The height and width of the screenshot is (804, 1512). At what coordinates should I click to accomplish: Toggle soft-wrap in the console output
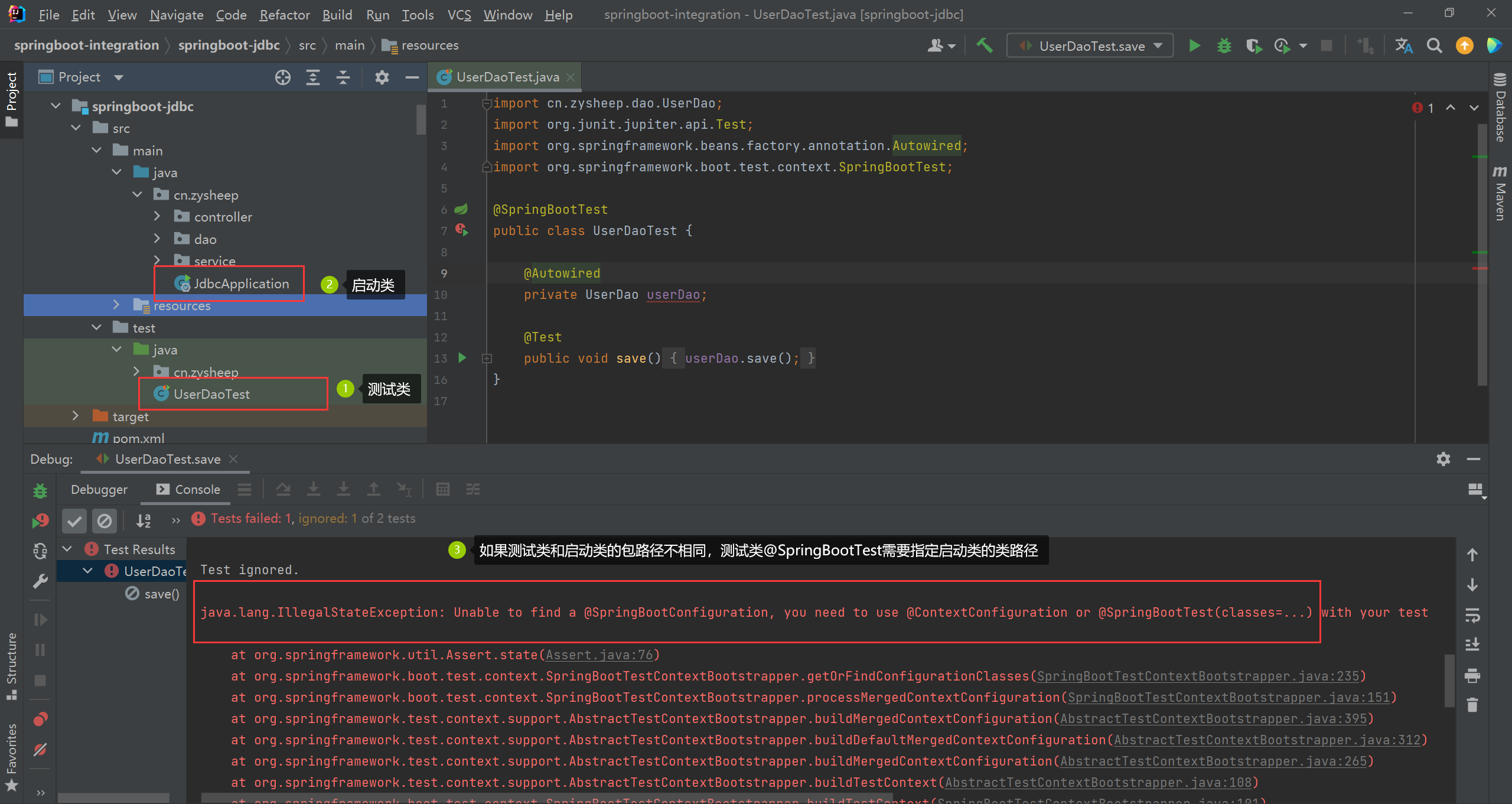click(1472, 615)
